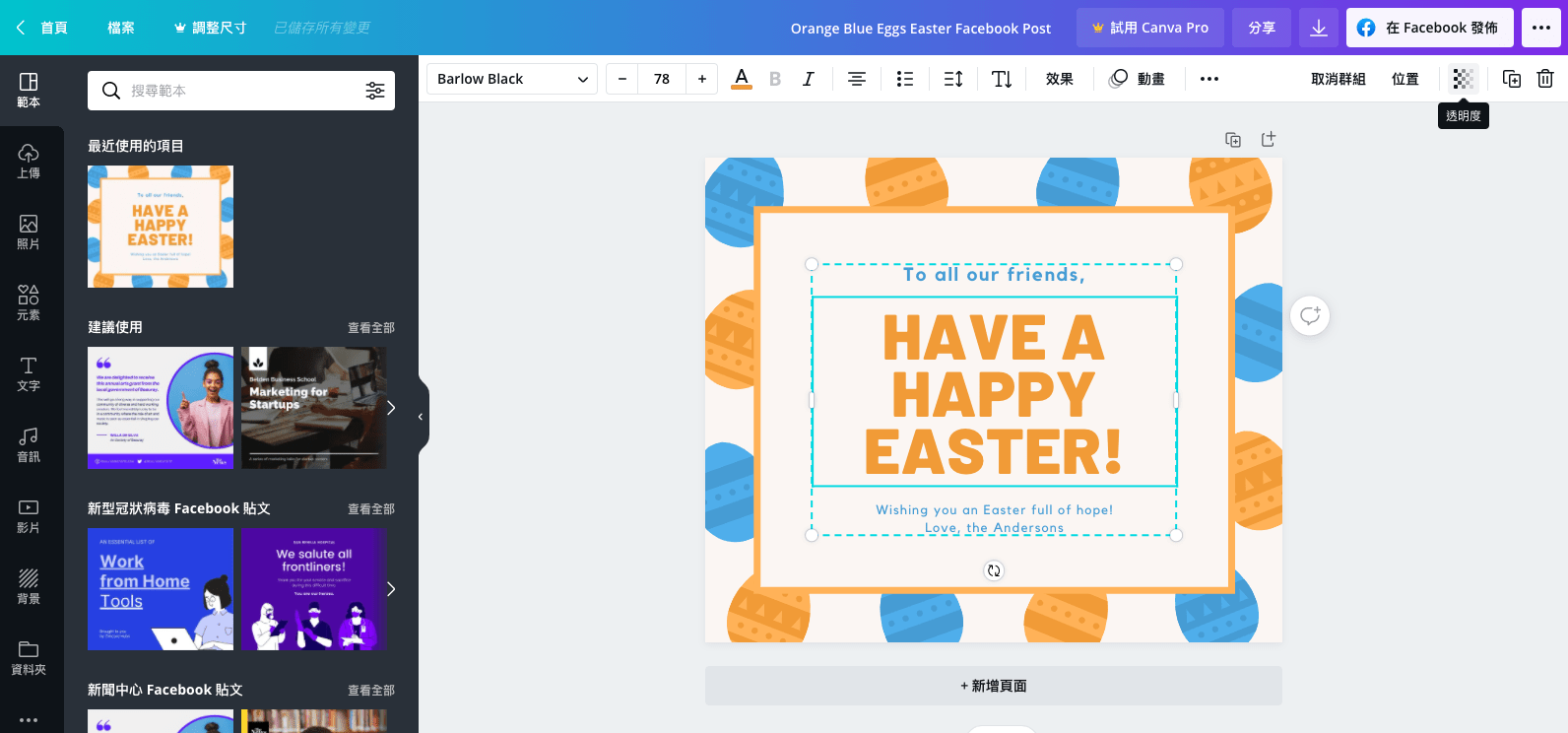Open the 音訊 audio sidebar tab
This screenshot has width=1568, height=733.
(x=29, y=445)
